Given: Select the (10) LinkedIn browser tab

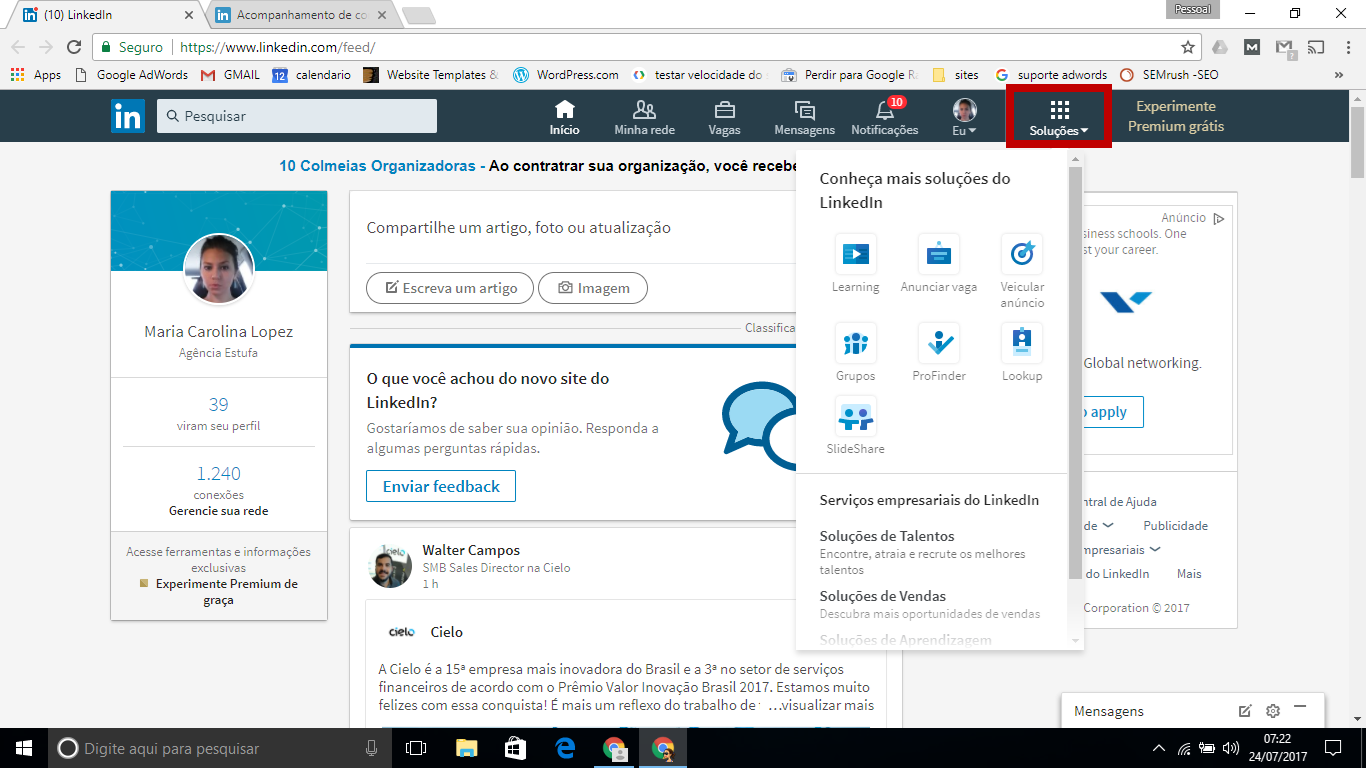Looking at the screenshot, I should 110,15.
